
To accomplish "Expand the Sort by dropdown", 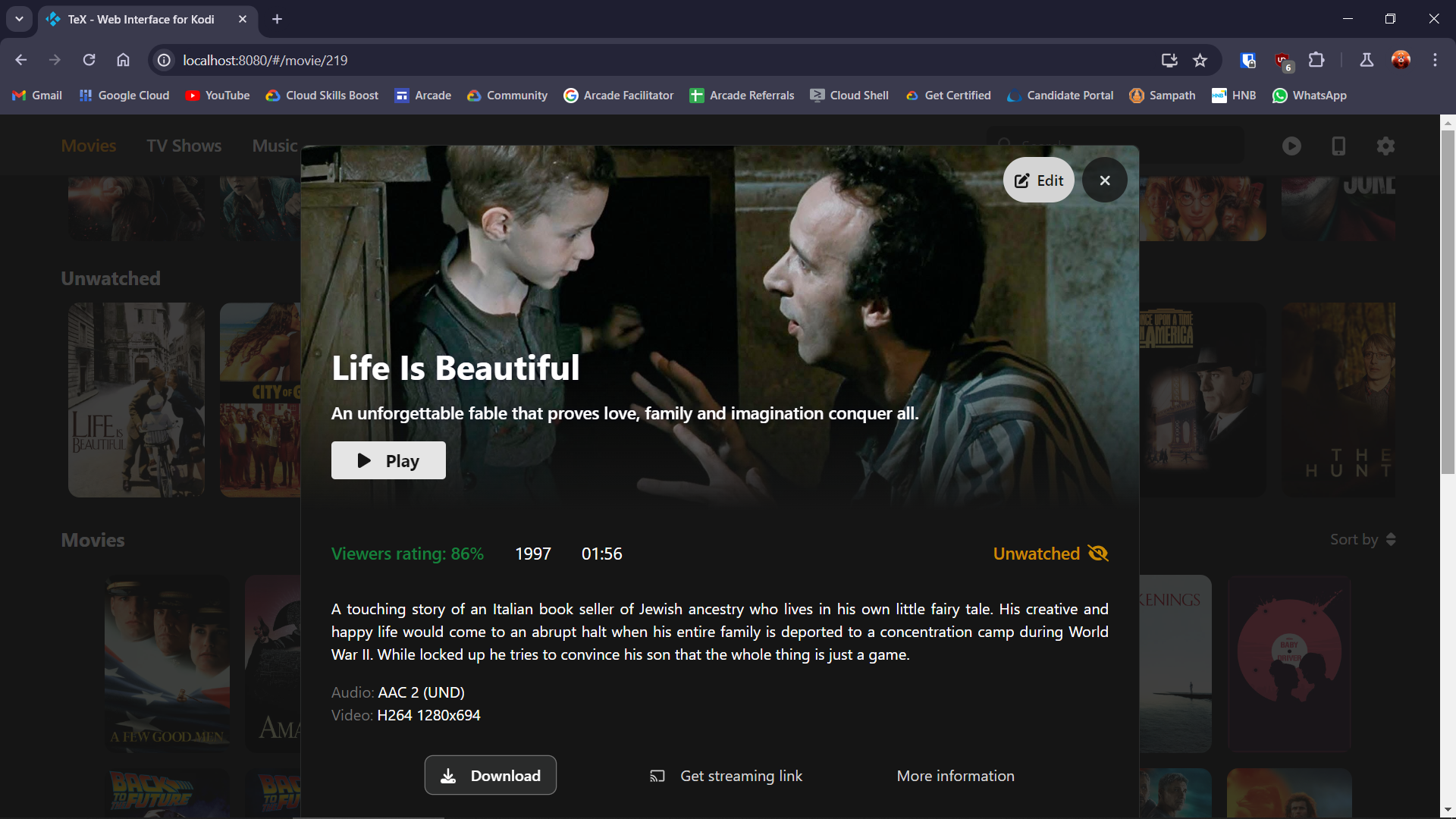I will tap(1363, 539).
